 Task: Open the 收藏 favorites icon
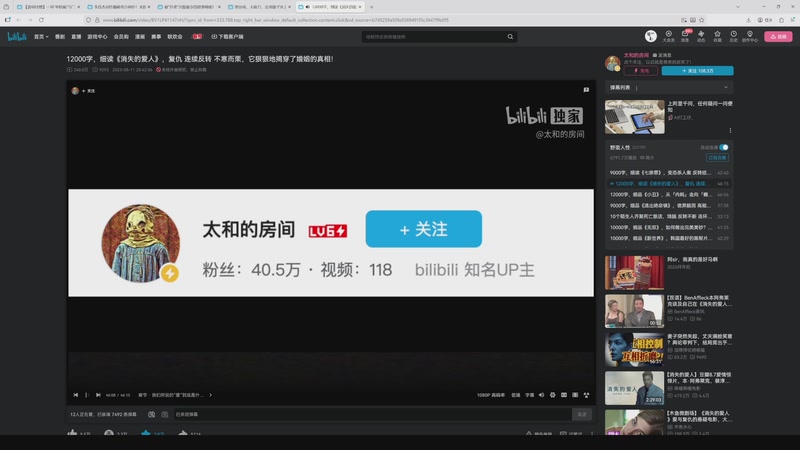tap(717, 36)
